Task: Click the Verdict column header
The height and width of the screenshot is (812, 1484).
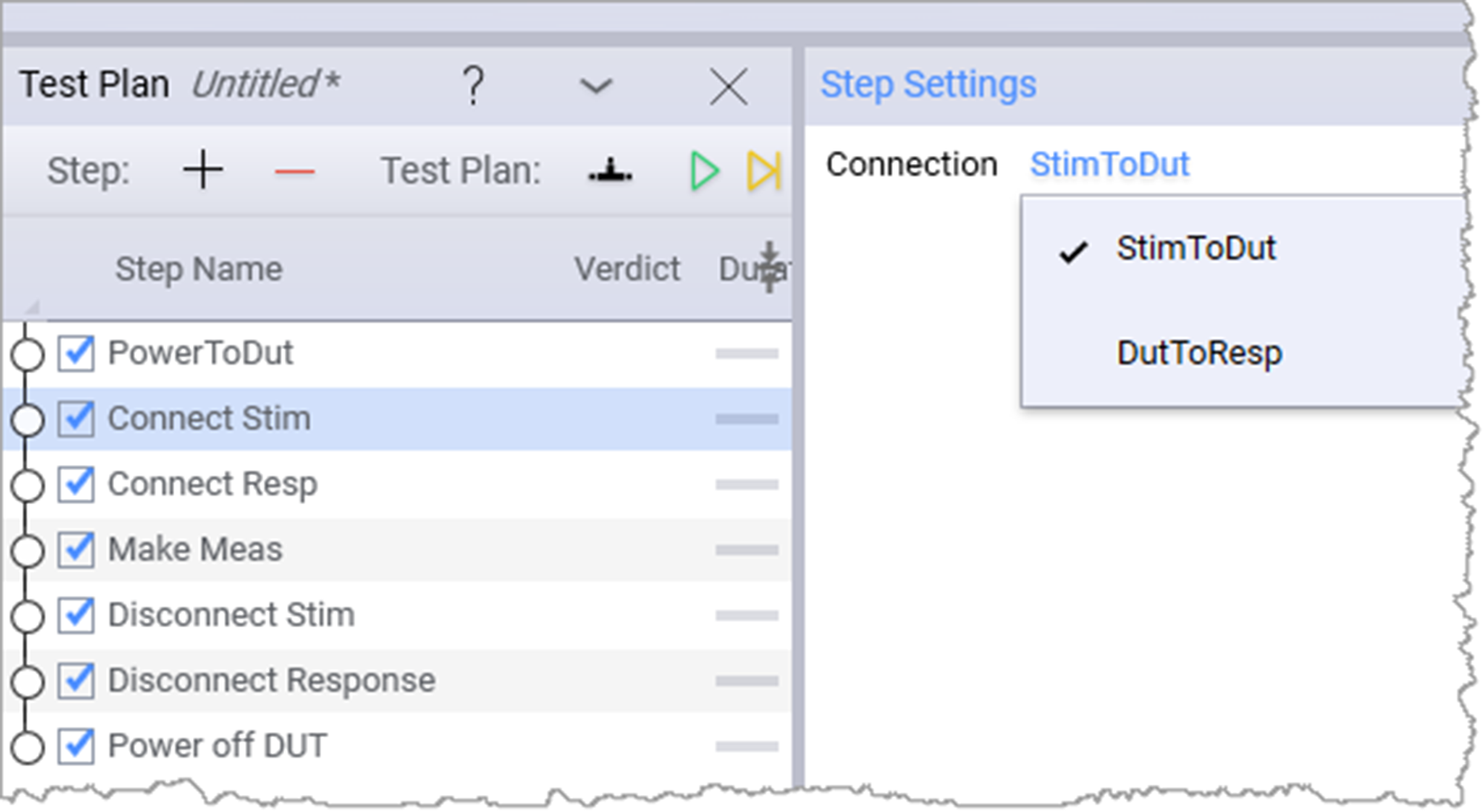Action: point(627,268)
